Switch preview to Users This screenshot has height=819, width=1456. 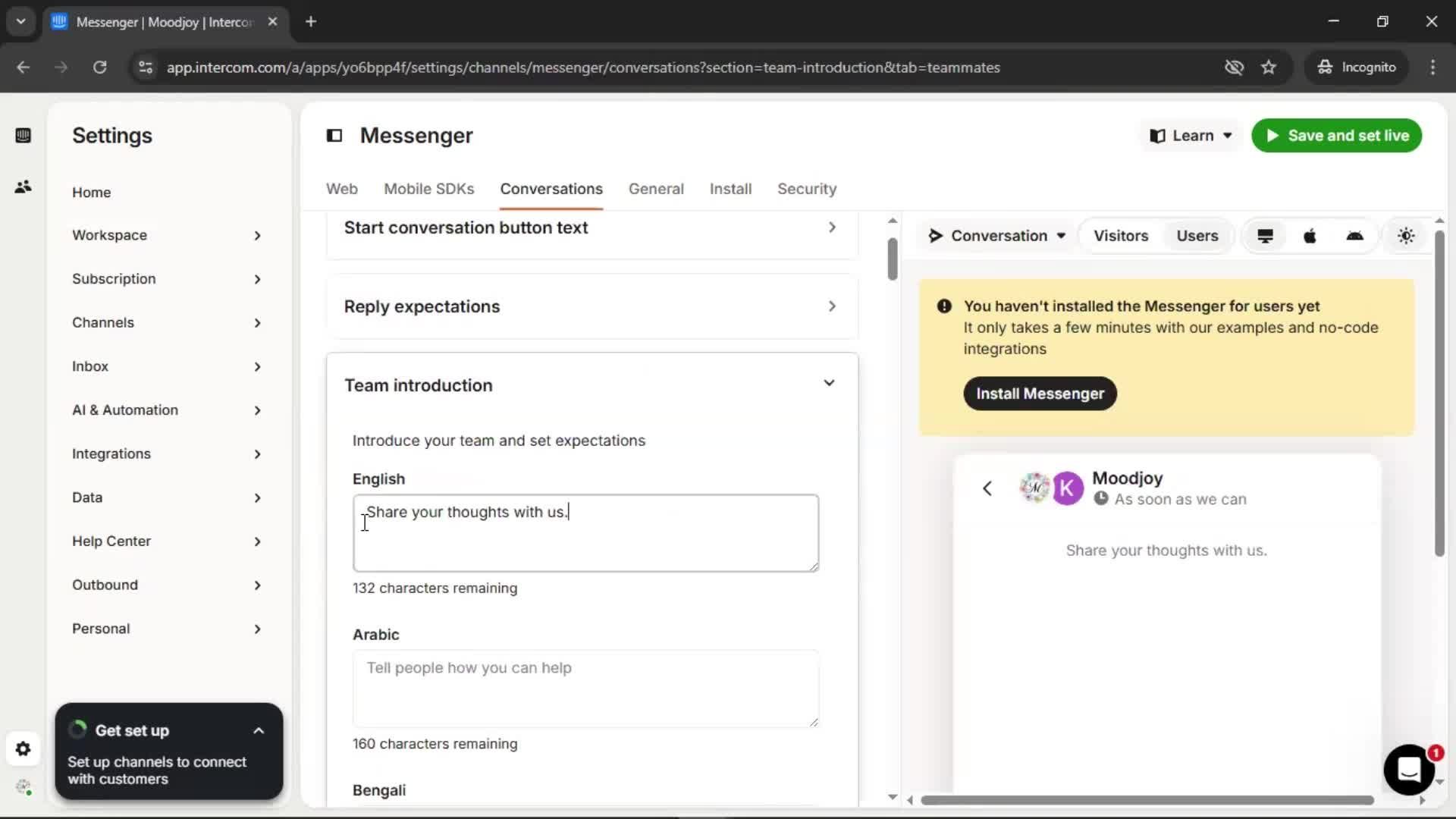click(x=1197, y=236)
